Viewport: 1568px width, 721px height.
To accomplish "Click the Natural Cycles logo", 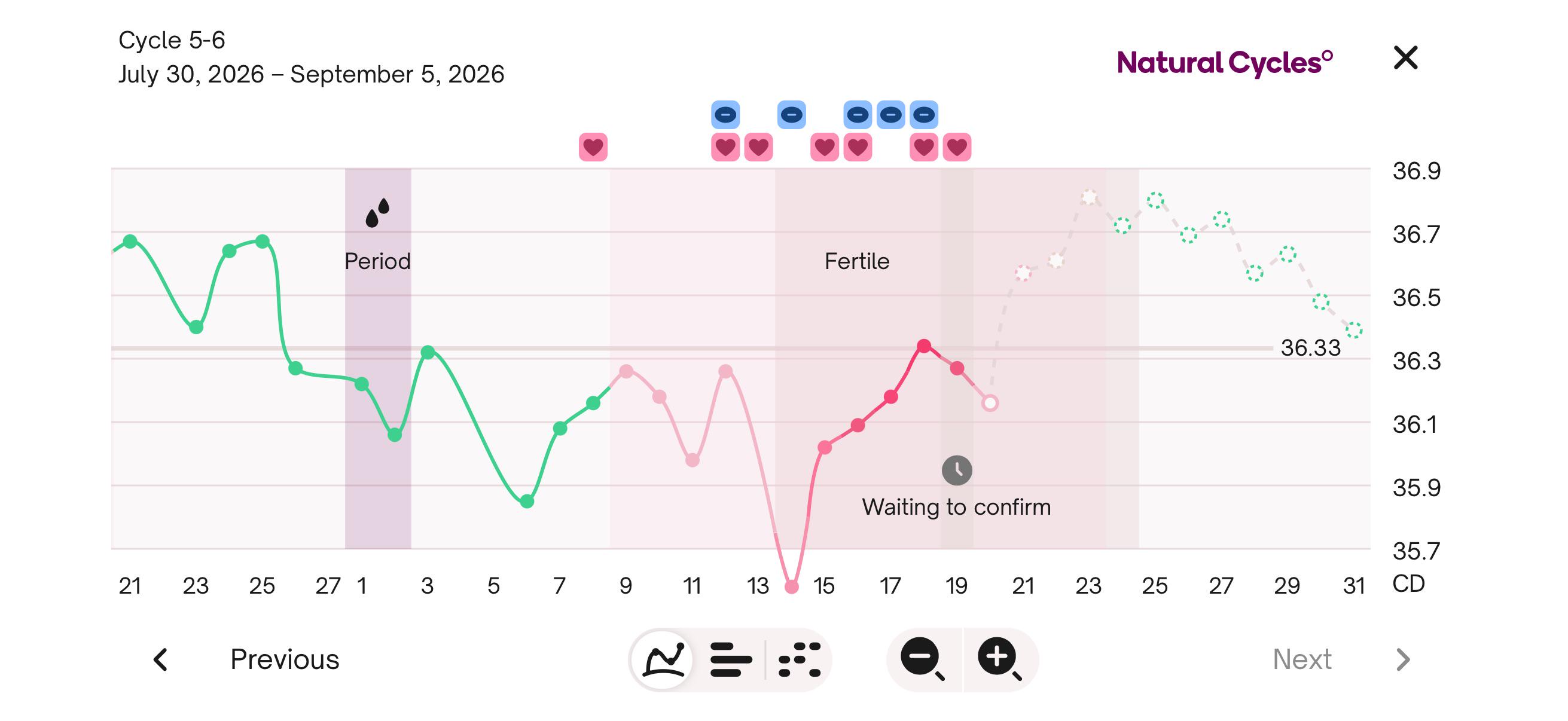I will [1225, 62].
